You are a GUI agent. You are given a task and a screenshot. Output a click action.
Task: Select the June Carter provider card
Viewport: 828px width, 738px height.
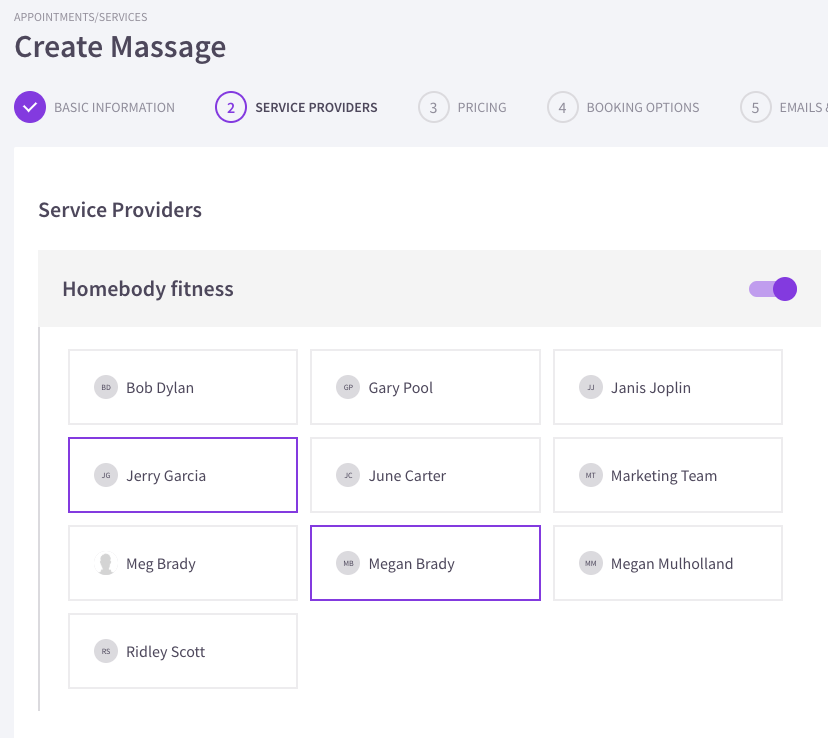click(425, 475)
